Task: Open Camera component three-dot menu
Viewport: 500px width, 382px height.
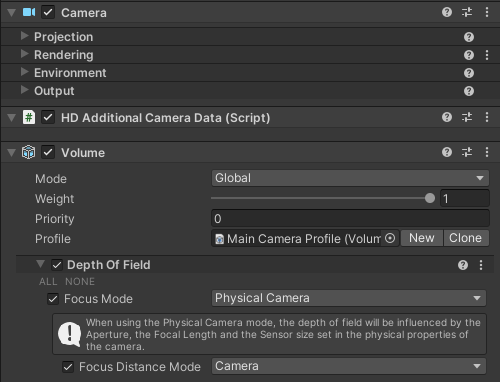Action: (x=487, y=12)
